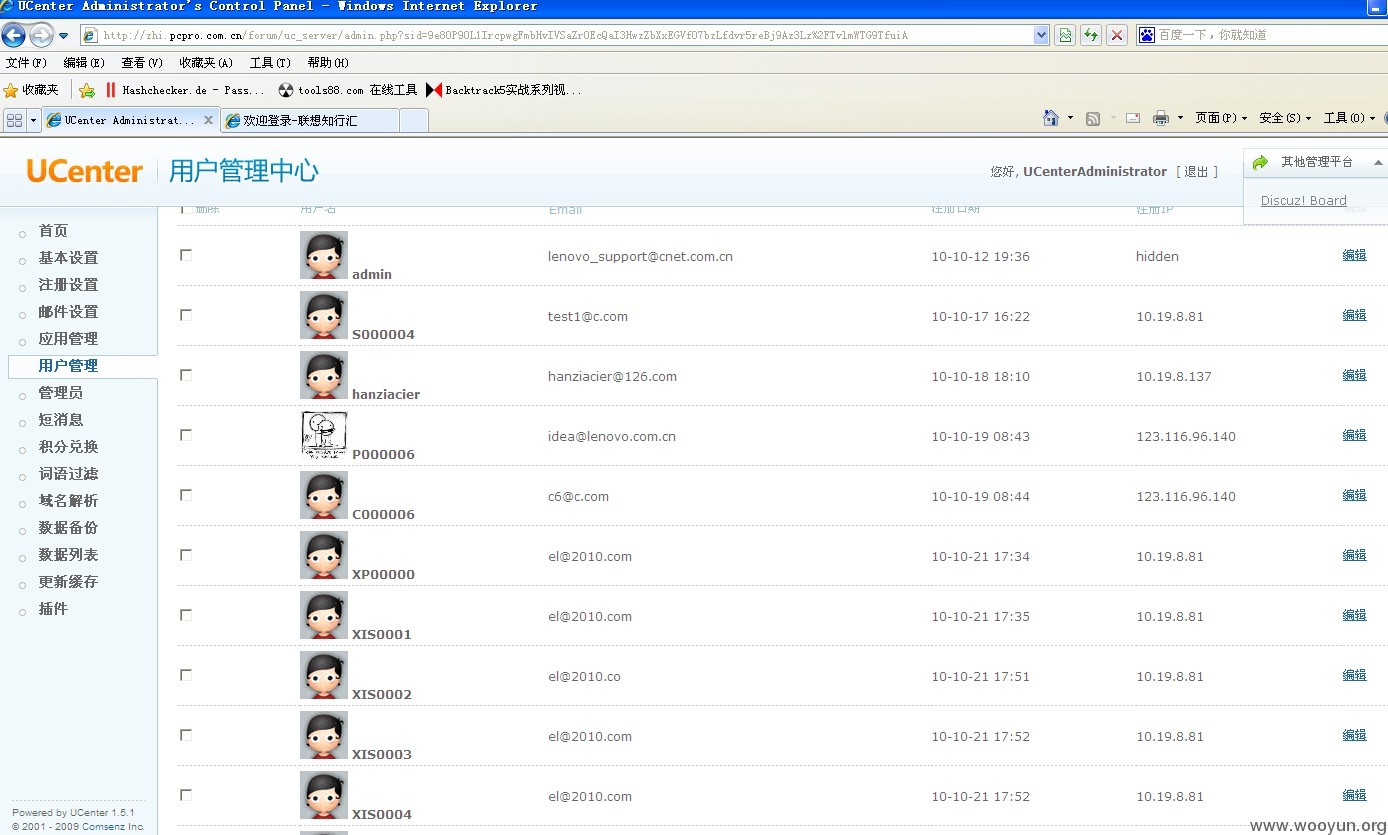Open the address bar history dropdown arrow

1041,35
